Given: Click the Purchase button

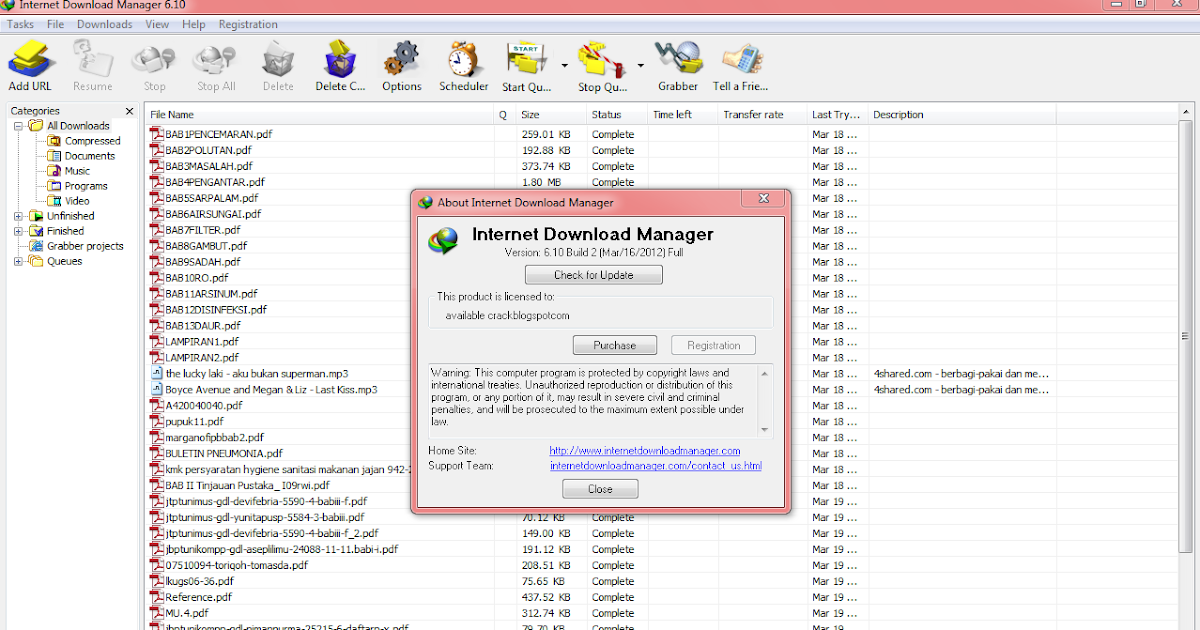Looking at the screenshot, I should pos(614,345).
